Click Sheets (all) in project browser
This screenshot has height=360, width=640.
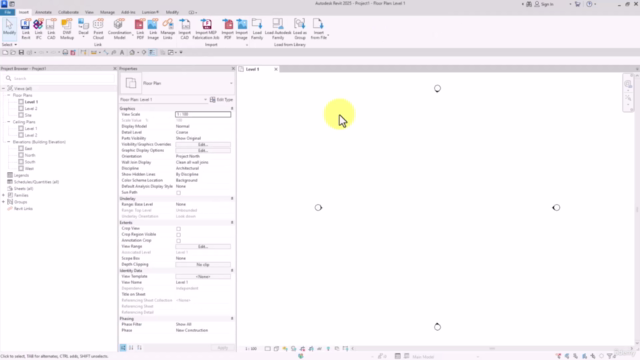point(23,189)
